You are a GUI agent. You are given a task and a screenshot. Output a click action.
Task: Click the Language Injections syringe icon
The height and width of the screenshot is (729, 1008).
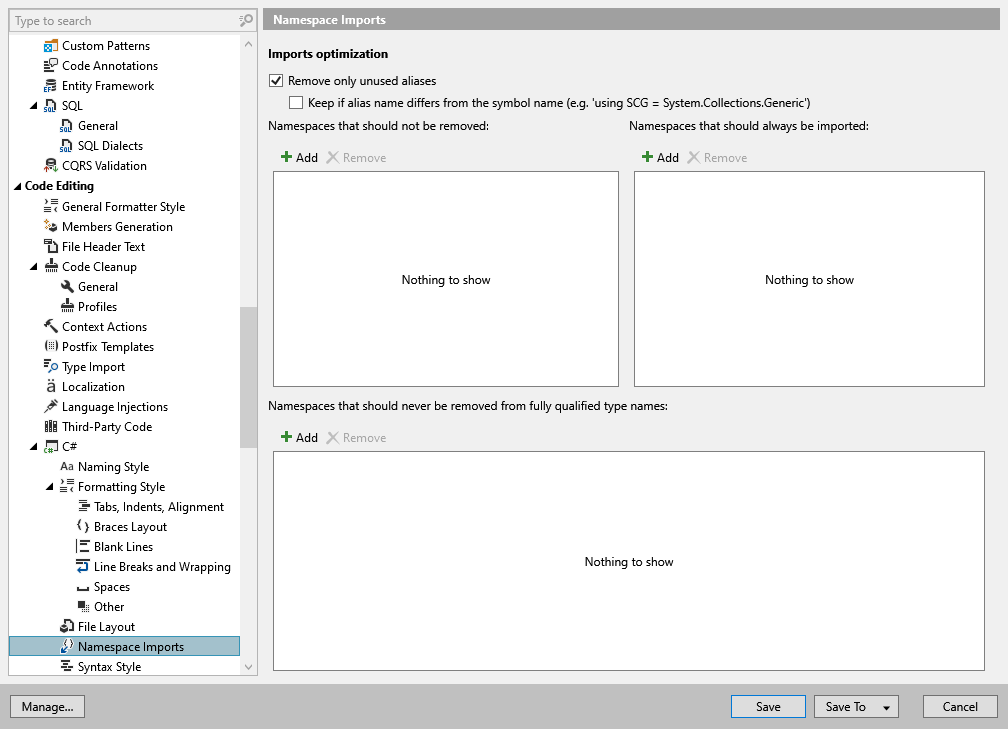pos(48,406)
